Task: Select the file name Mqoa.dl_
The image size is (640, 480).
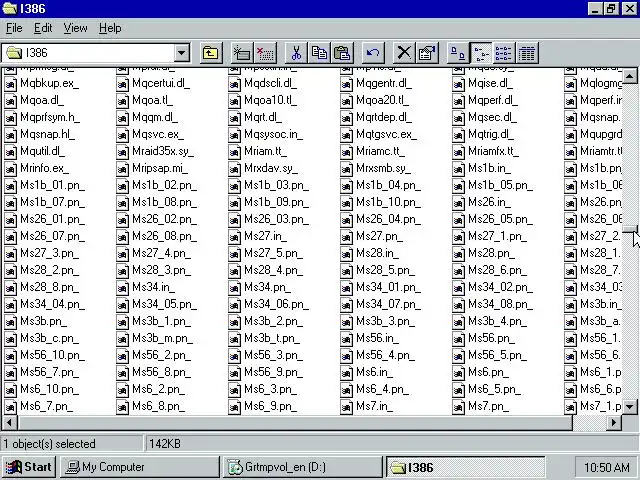Action: [42, 100]
